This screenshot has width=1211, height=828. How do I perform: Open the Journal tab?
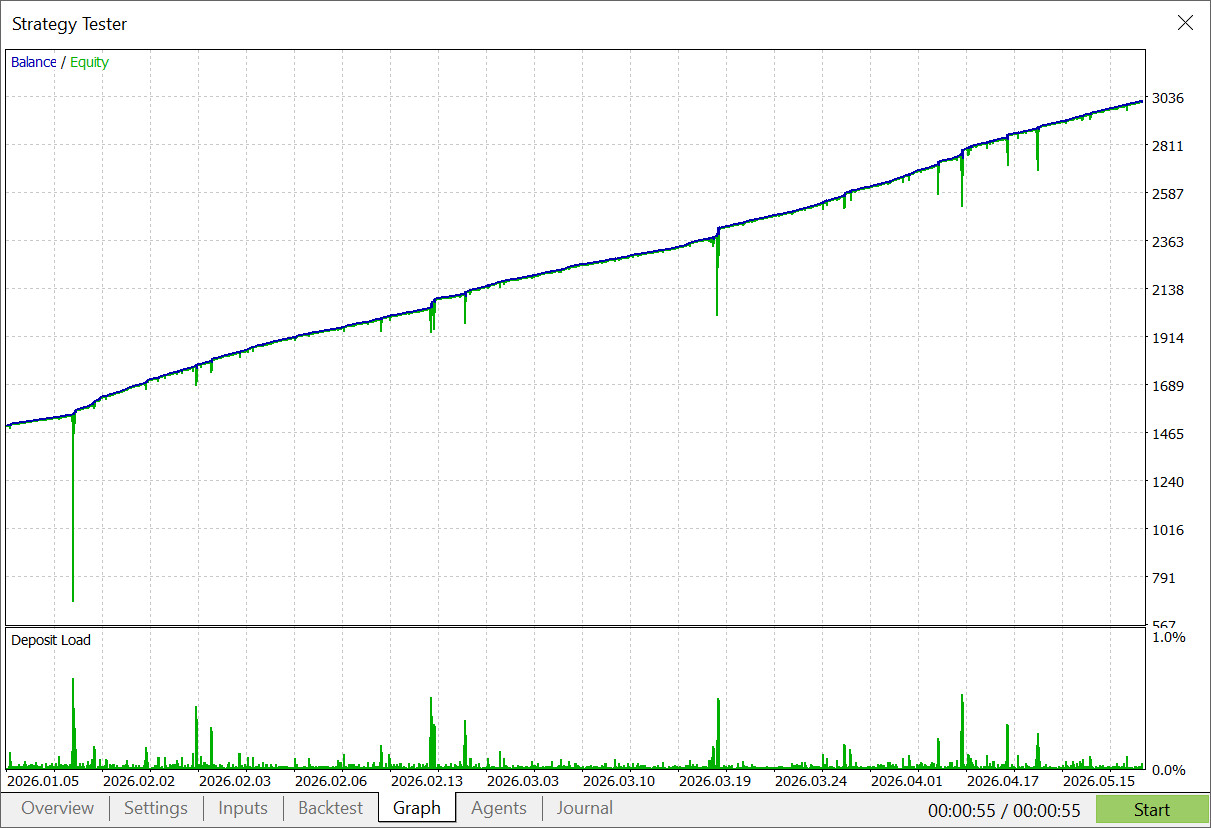pos(585,808)
